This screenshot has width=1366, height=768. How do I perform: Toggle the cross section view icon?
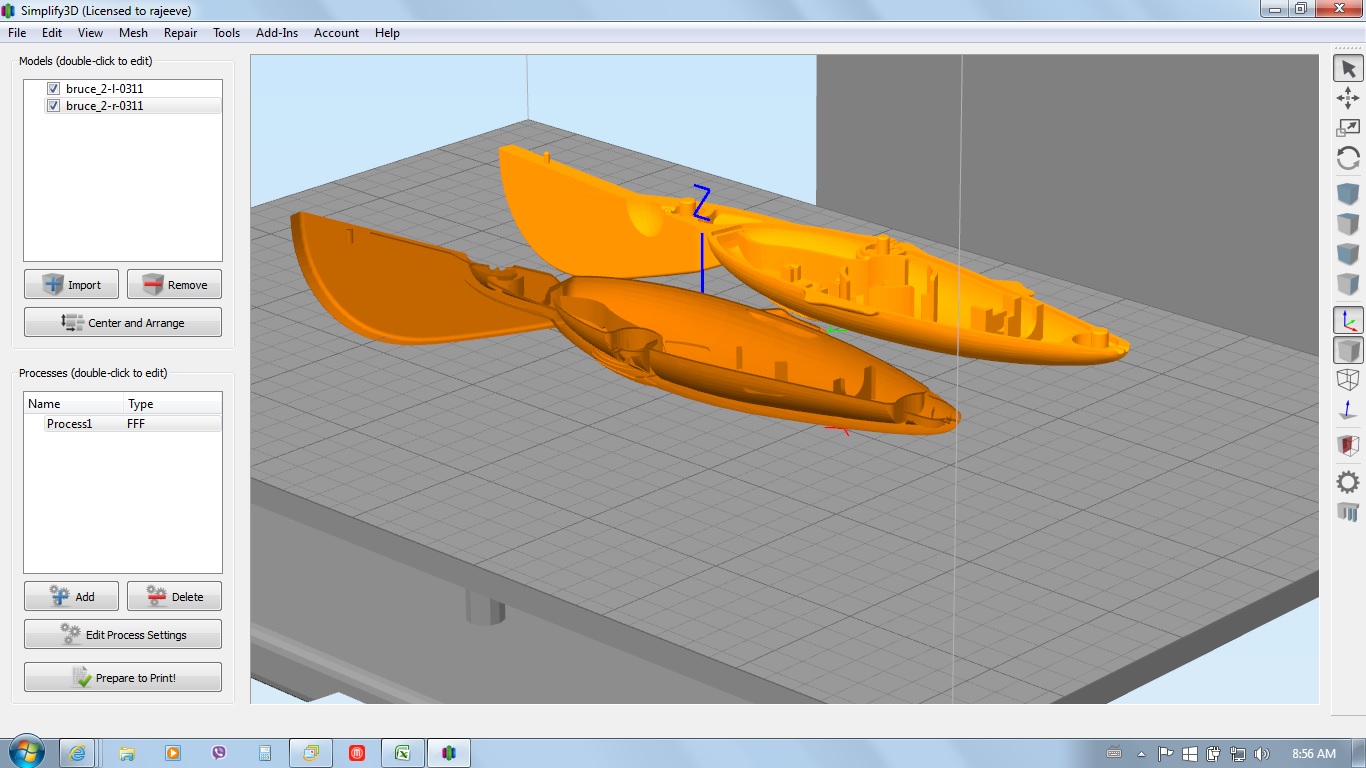(x=1348, y=445)
